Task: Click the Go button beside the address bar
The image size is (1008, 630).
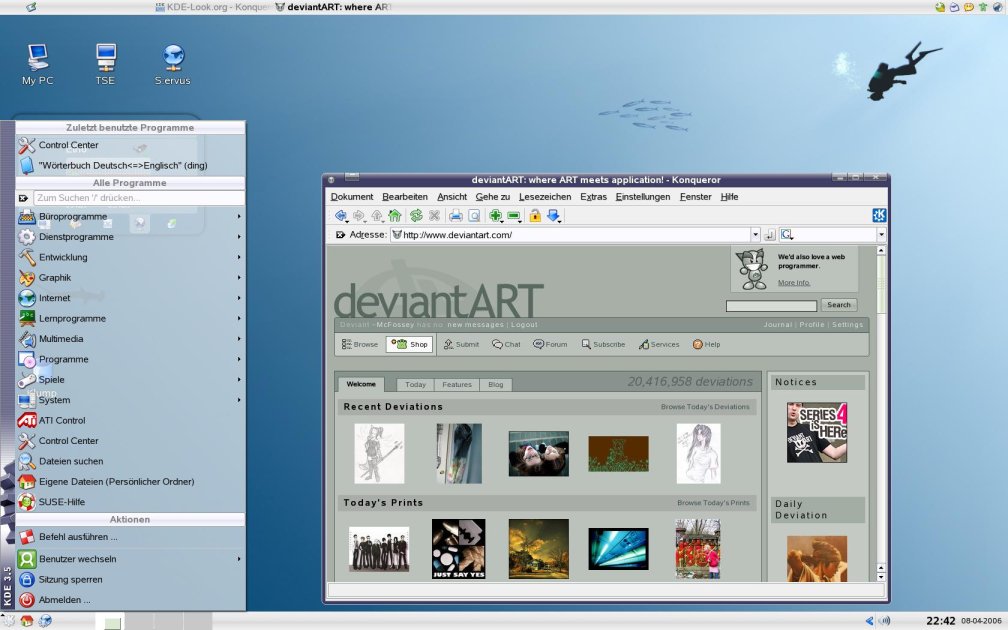Action: coord(770,235)
